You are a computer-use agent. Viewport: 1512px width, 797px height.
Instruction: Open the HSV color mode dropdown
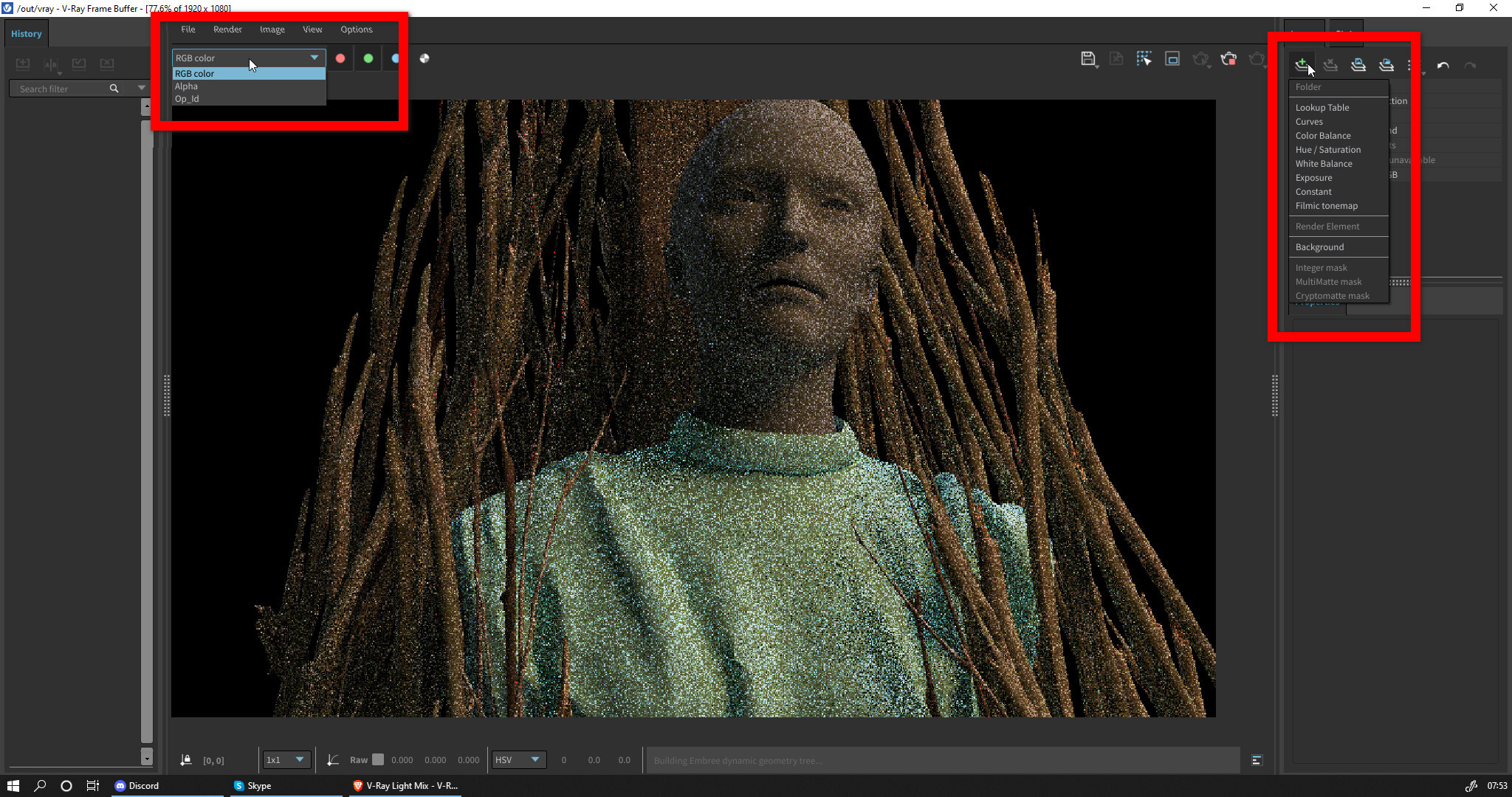pos(519,759)
